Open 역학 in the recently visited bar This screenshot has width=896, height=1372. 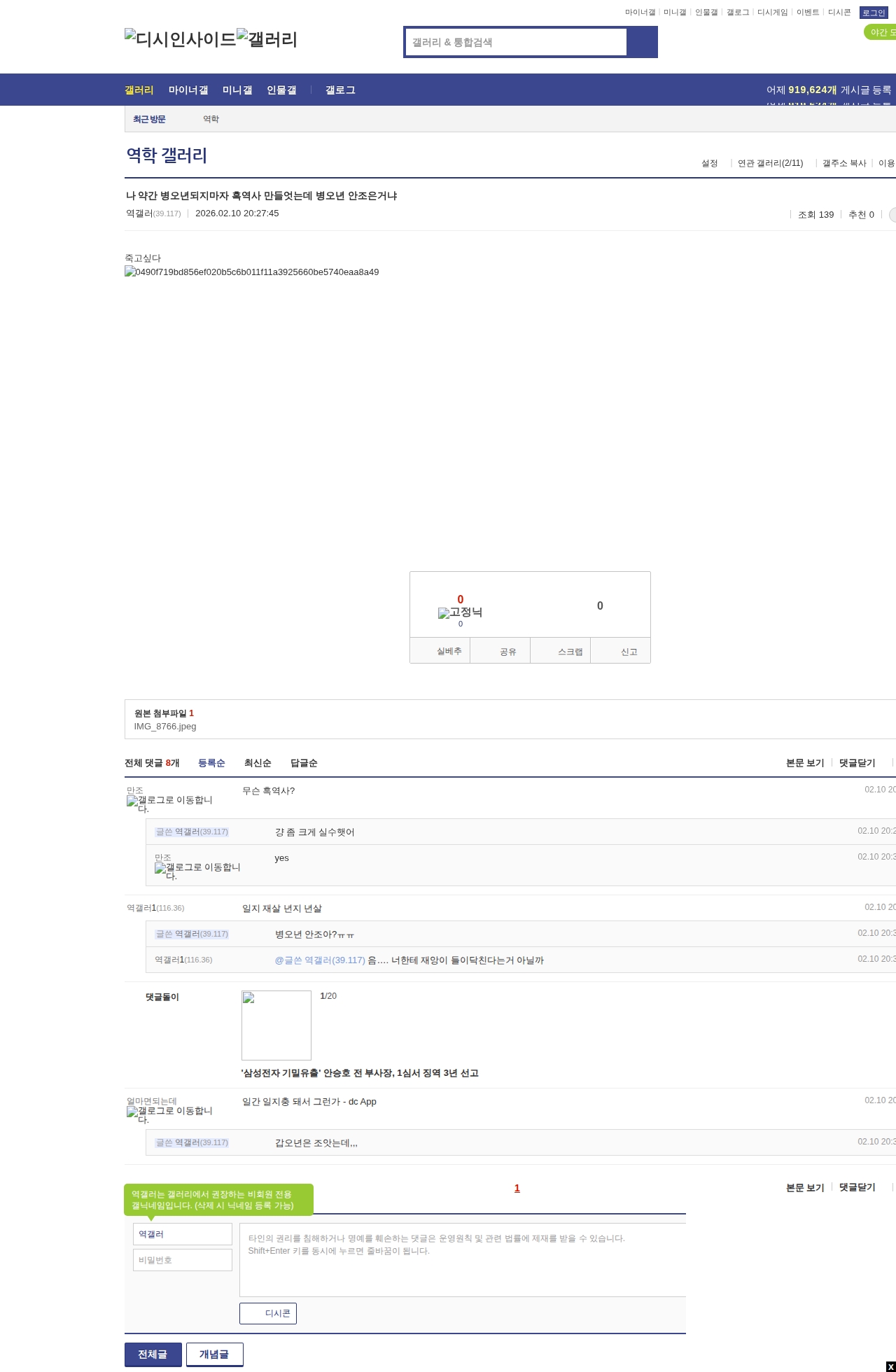point(211,119)
